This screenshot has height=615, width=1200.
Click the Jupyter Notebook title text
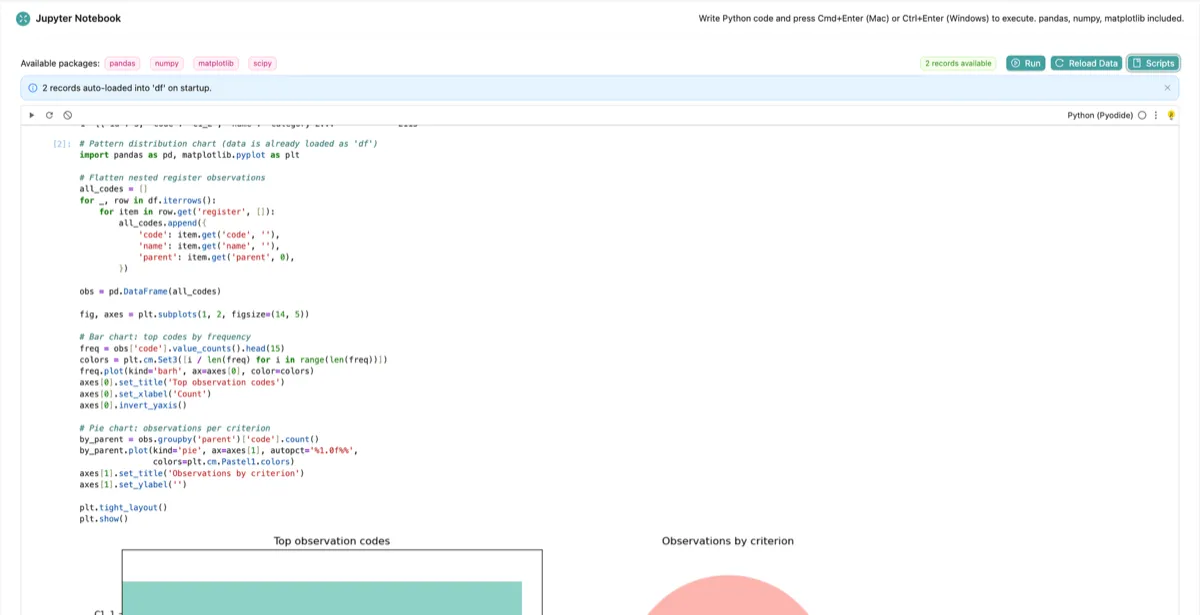[79, 19]
